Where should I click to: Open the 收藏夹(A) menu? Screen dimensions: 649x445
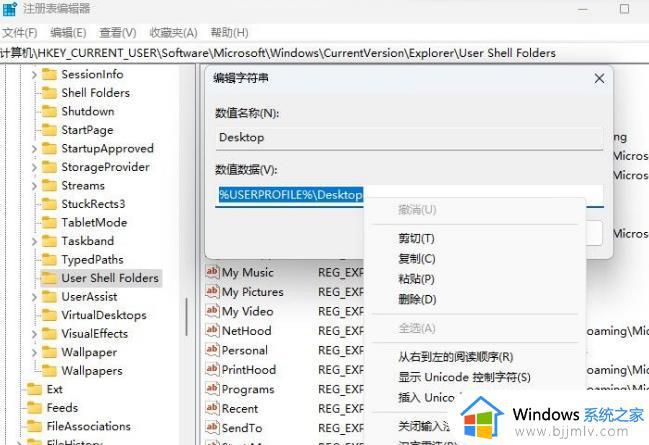tap(175, 32)
